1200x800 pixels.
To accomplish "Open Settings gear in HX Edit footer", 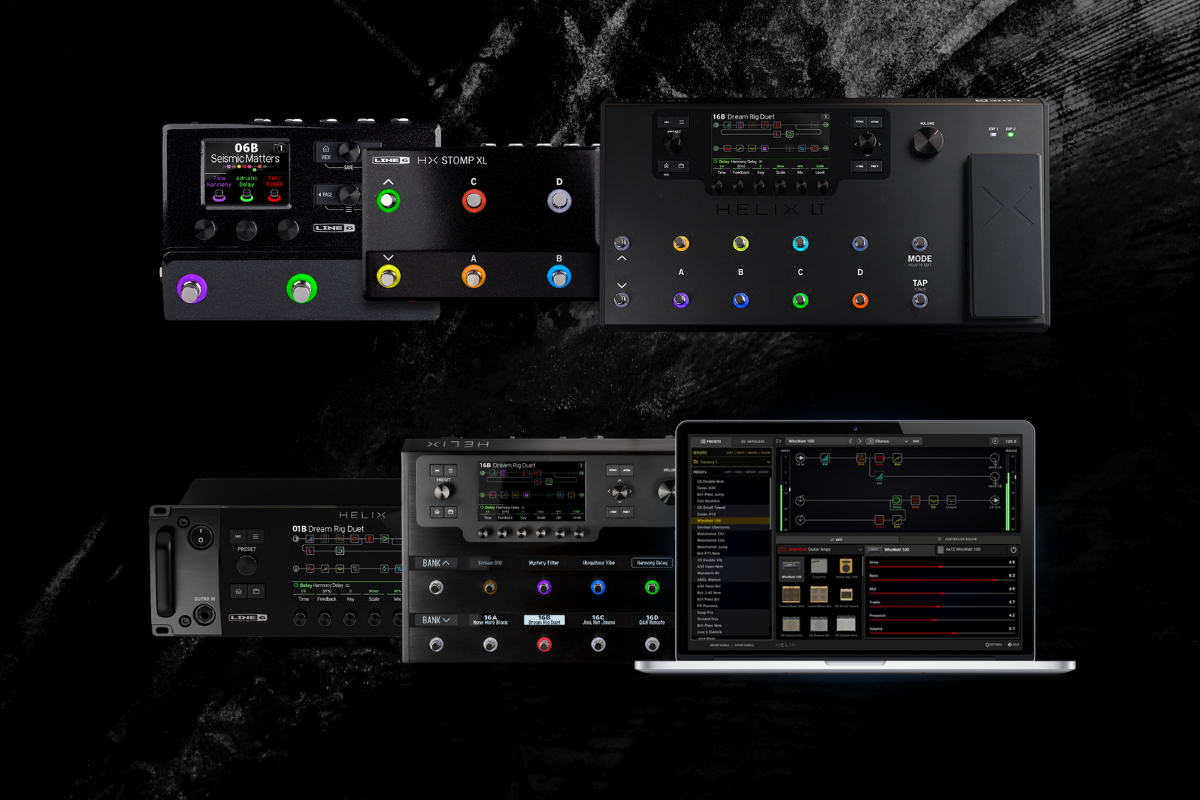I will (x=994, y=645).
